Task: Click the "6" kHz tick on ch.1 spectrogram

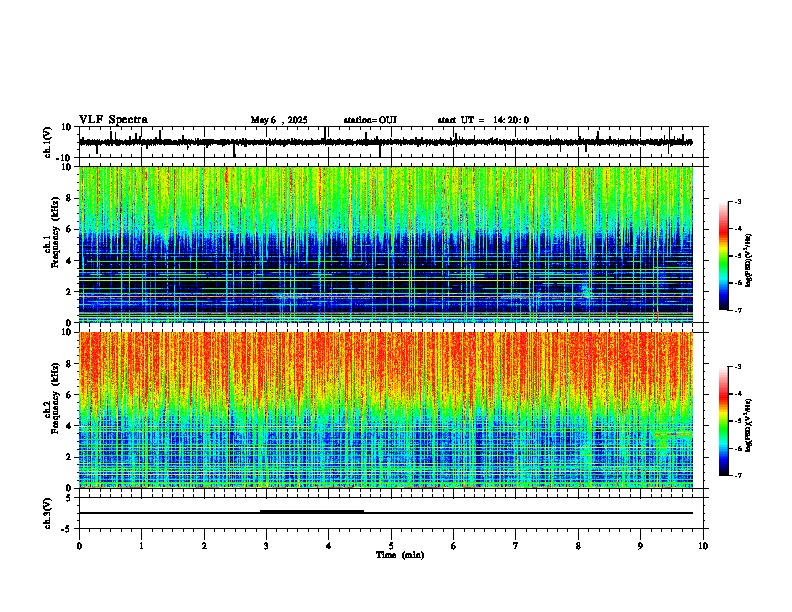Action: tap(70, 229)
